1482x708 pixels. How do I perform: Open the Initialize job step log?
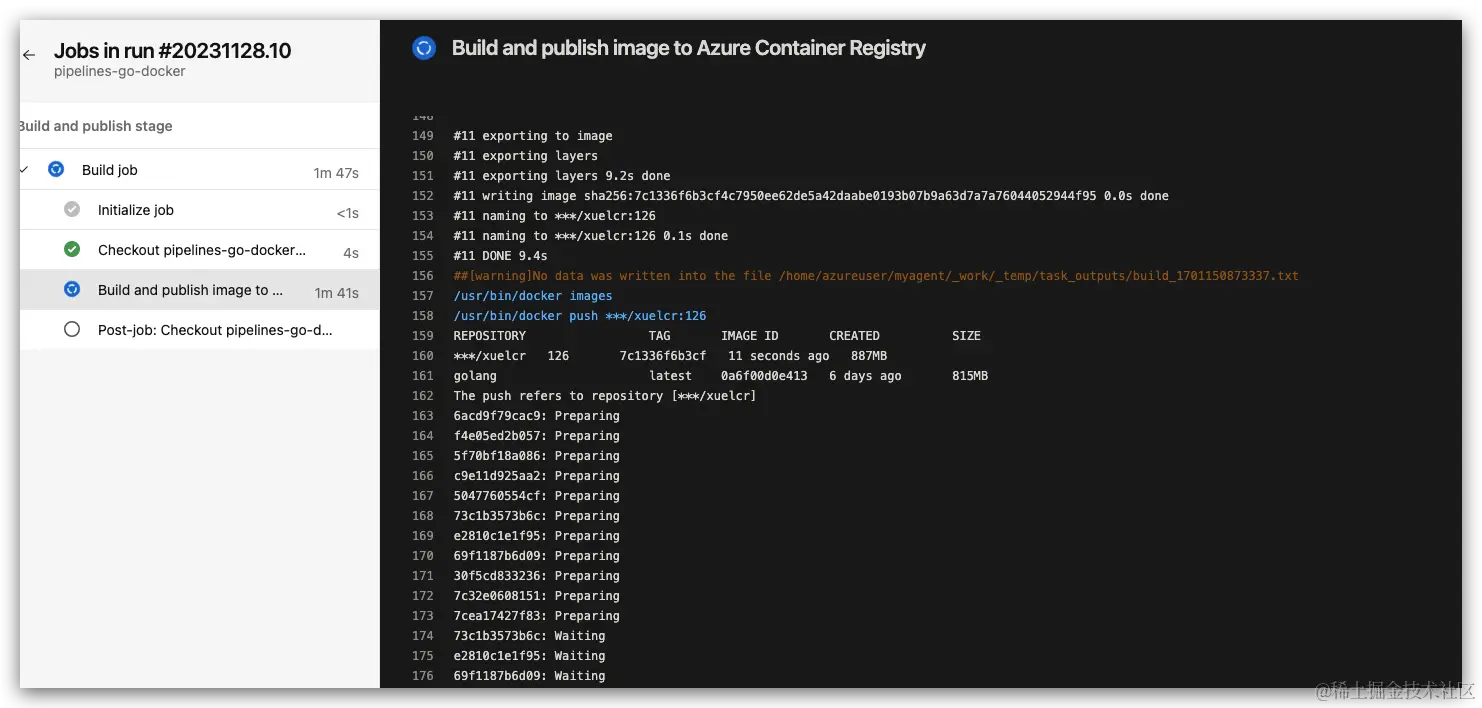coord(136,210)
